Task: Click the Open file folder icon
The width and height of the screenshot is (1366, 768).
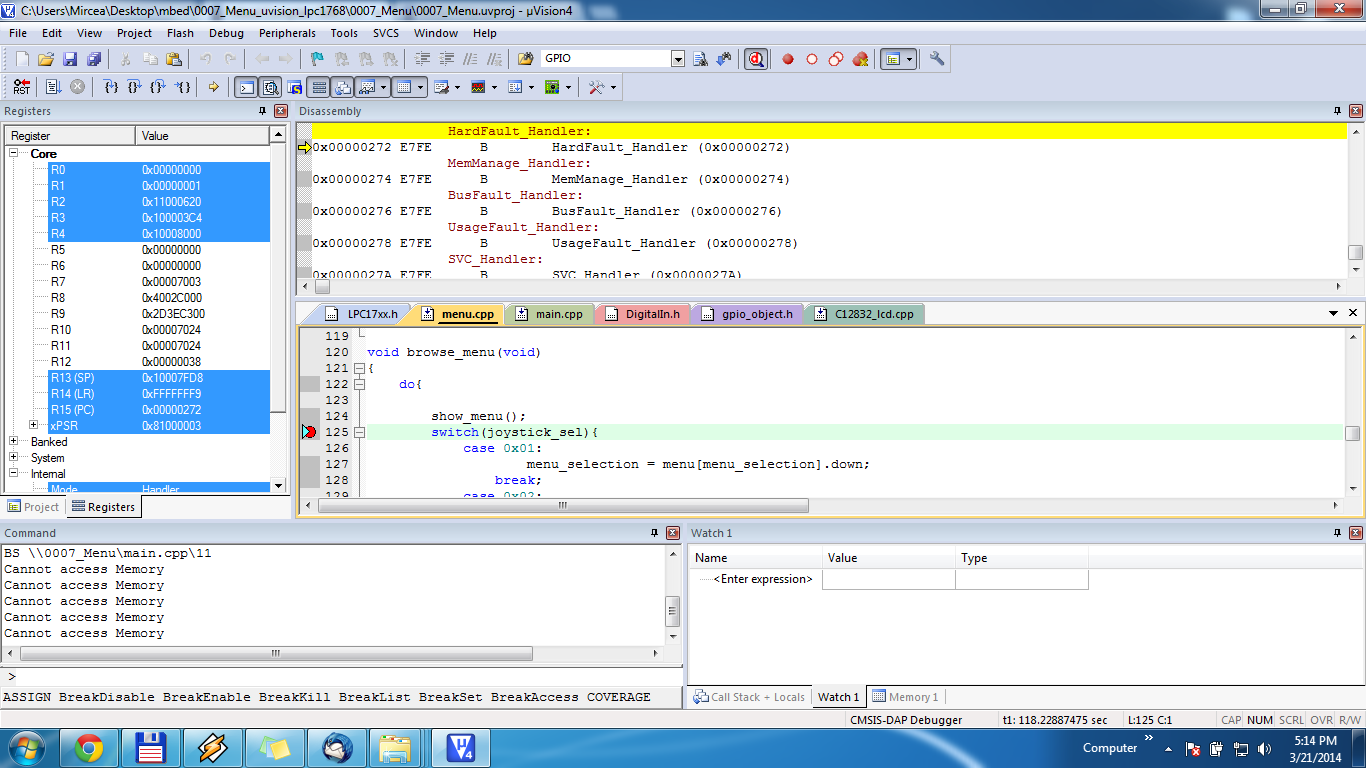Action: click(46, 59)
